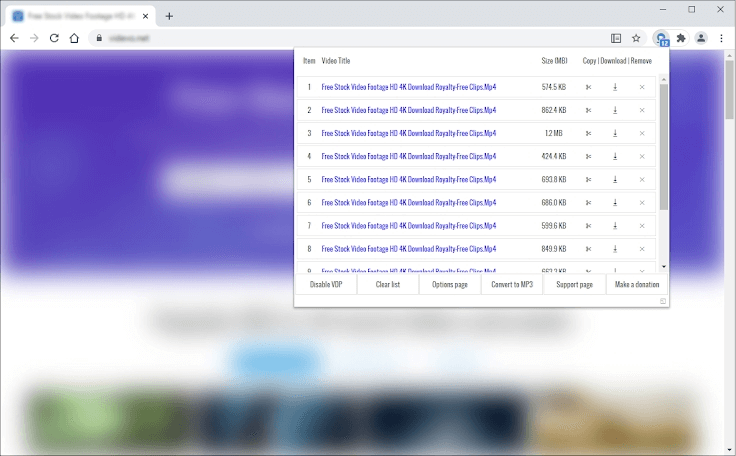Remove item 2 from the list
This screenshot has width=736, height=456.
pyautogui.click(x=642, y=110)
